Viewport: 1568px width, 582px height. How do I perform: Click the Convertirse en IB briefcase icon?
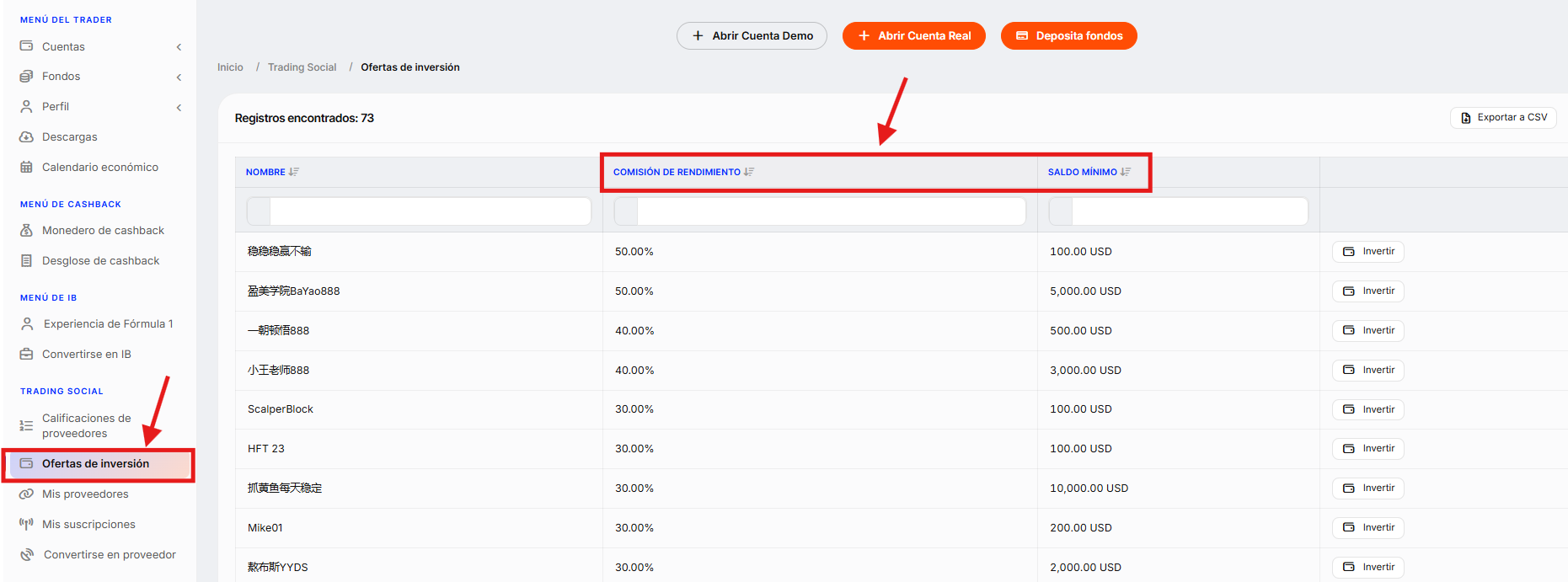[x=26, y=354]
